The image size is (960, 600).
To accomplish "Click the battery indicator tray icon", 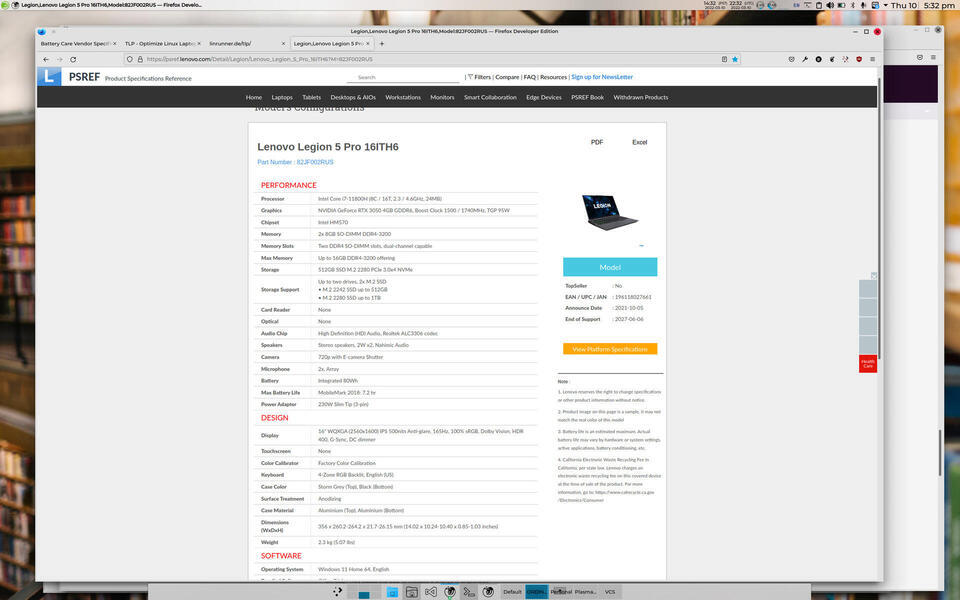I will coord(841,5).
